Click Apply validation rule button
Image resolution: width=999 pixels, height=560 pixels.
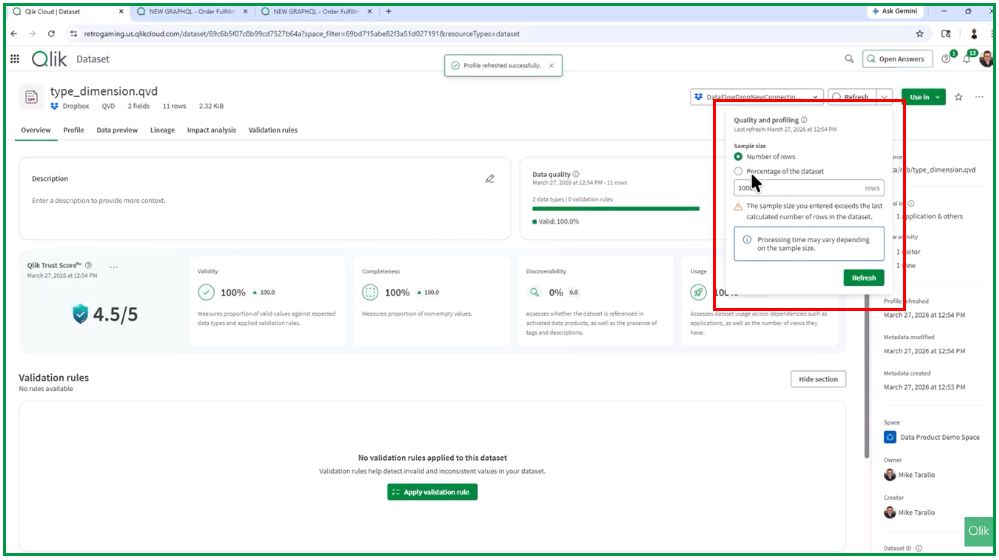[432, 492]
